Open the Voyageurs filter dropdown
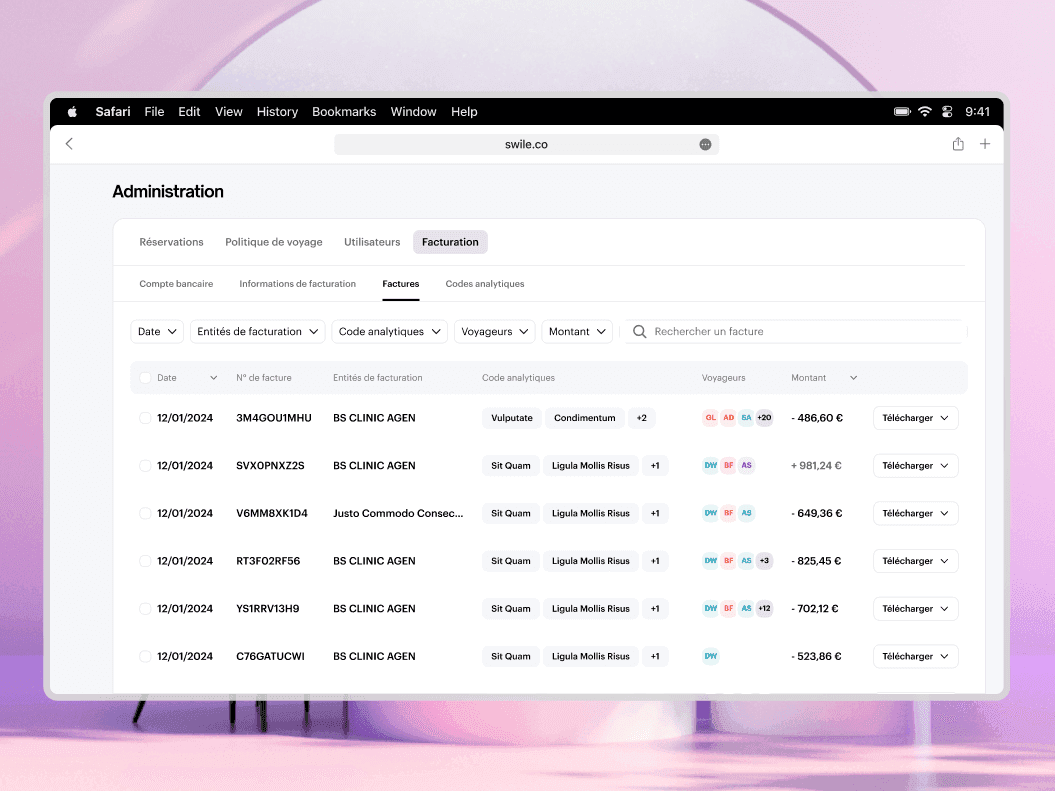The width and height of the screenshot is (1055, 791). click(x=495, y=332)
